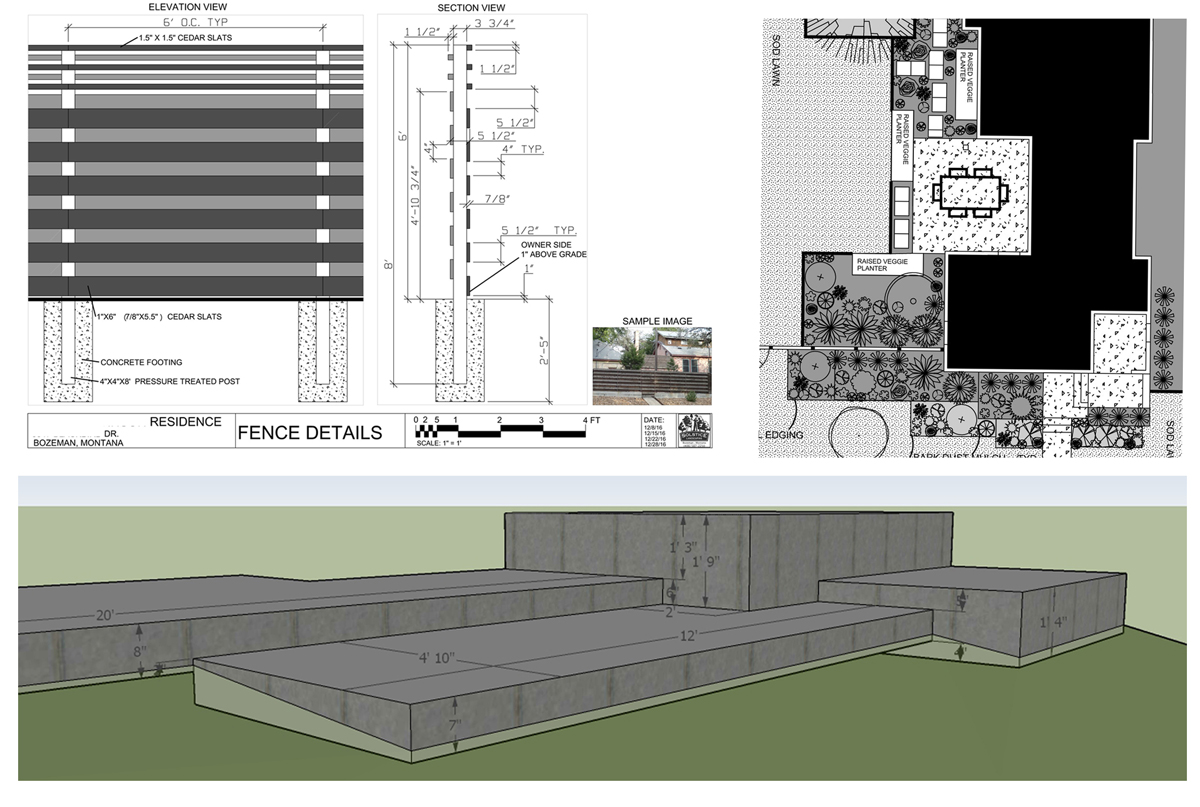
Task: Click the BOZEMAN, MONTANA text
Action: point(78,443)
